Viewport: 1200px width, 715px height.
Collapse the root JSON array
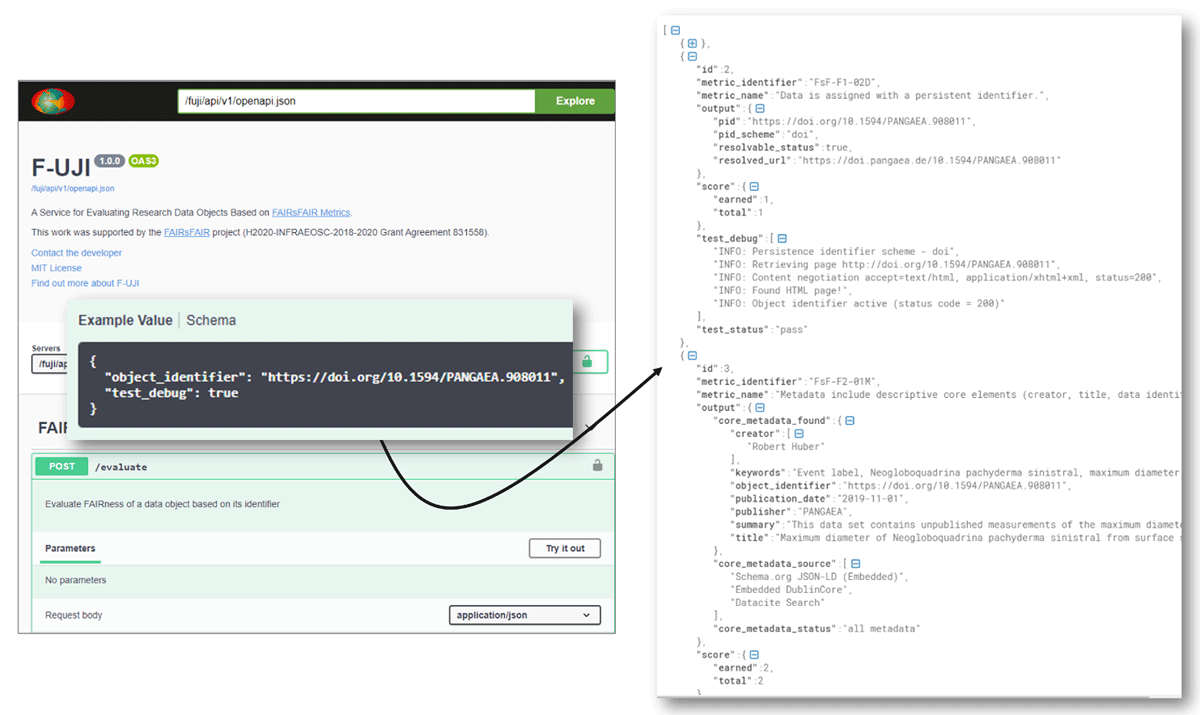pyautogui.click(x=676, y=31)
